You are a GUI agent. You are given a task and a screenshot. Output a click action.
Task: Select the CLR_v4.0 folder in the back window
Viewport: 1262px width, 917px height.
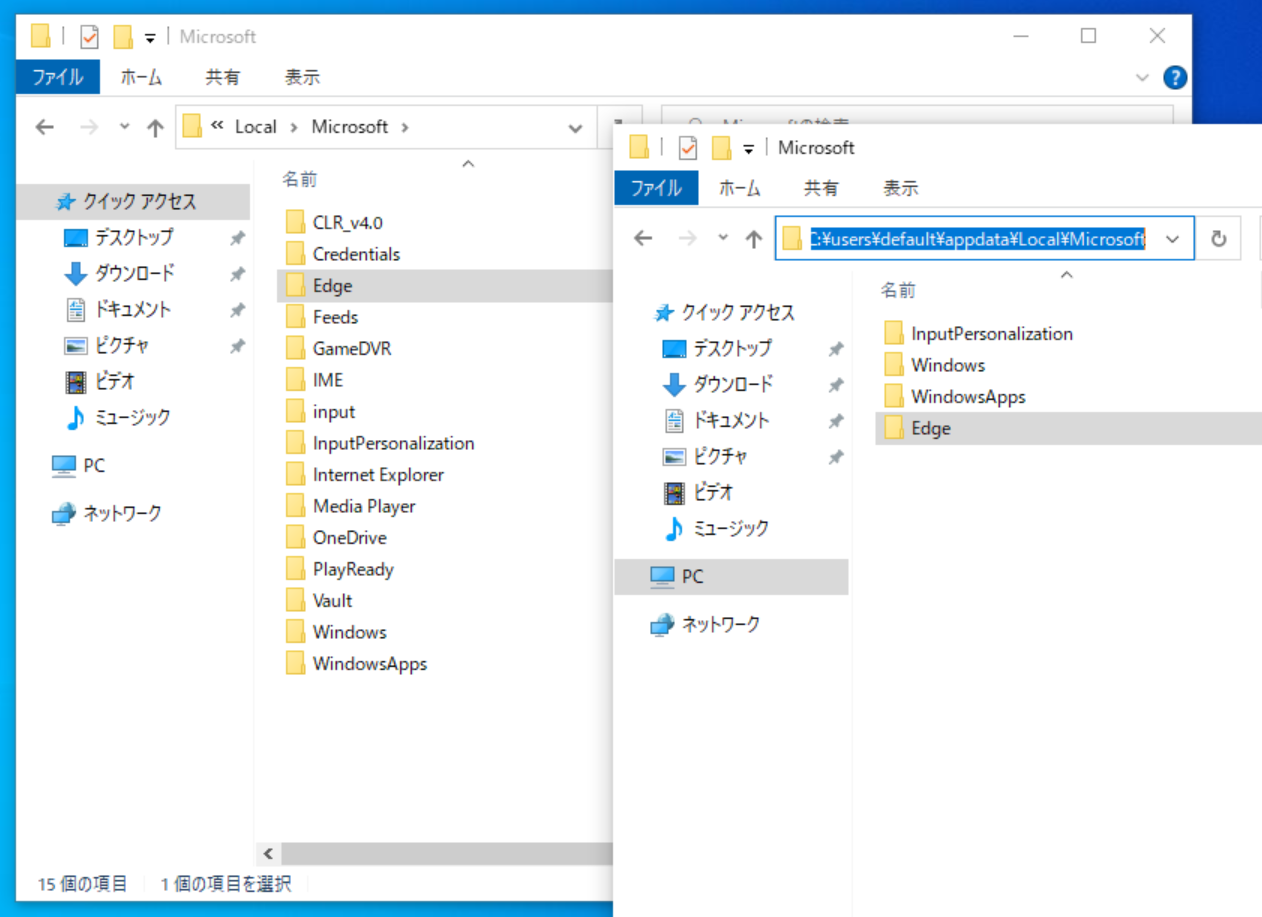click(347, 222)
